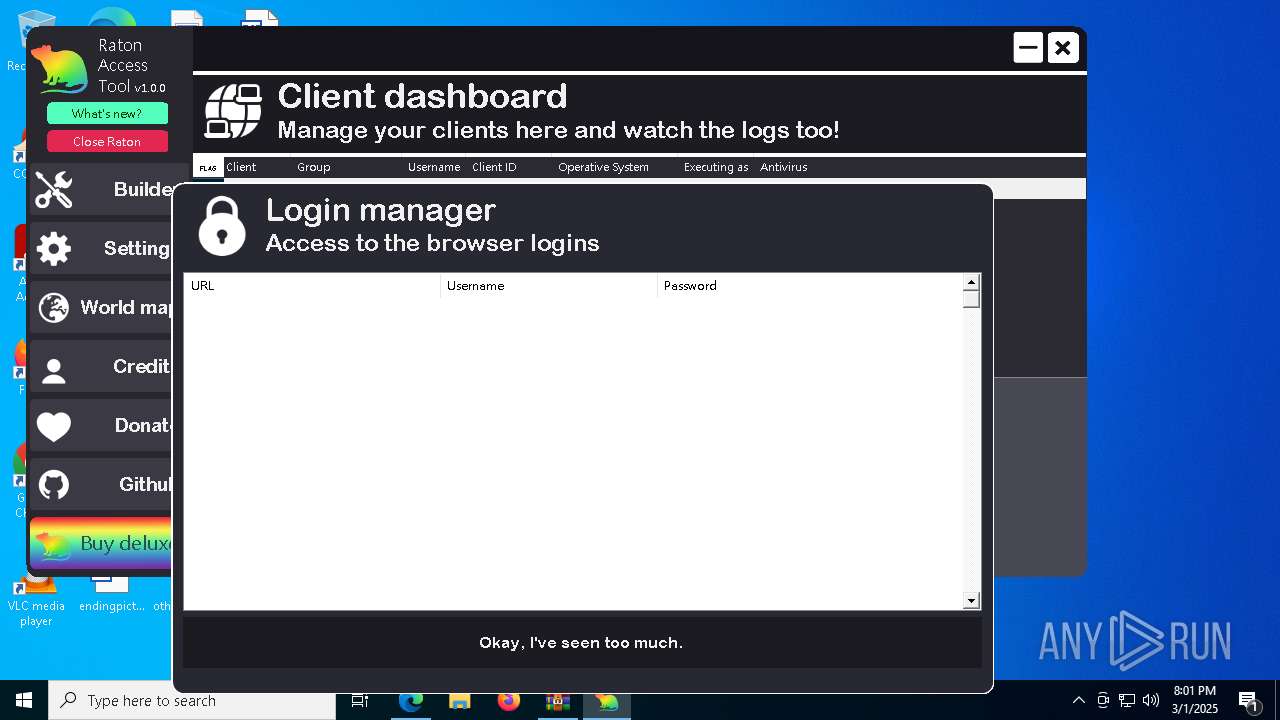Viewport: 1280px width, 720px height.
Task: Click the volume speaker tray icon
Action: [1151, 700]
